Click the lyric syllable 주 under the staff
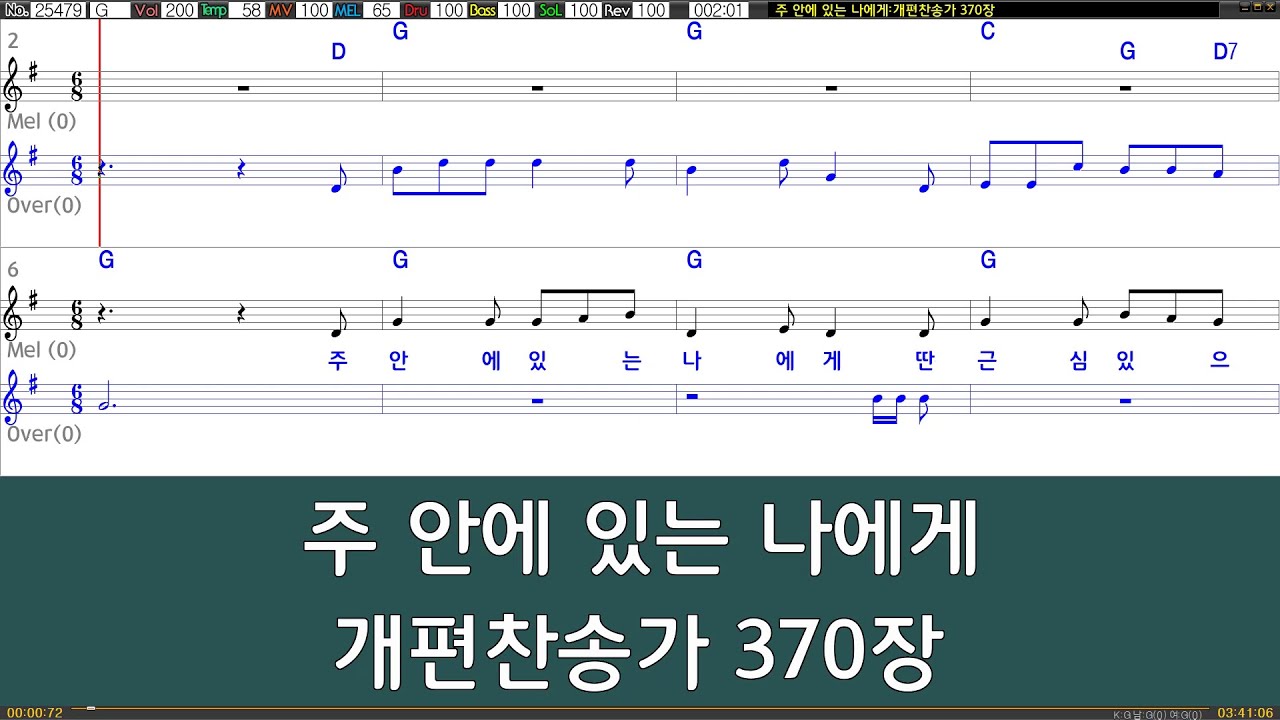 [338, 361]
